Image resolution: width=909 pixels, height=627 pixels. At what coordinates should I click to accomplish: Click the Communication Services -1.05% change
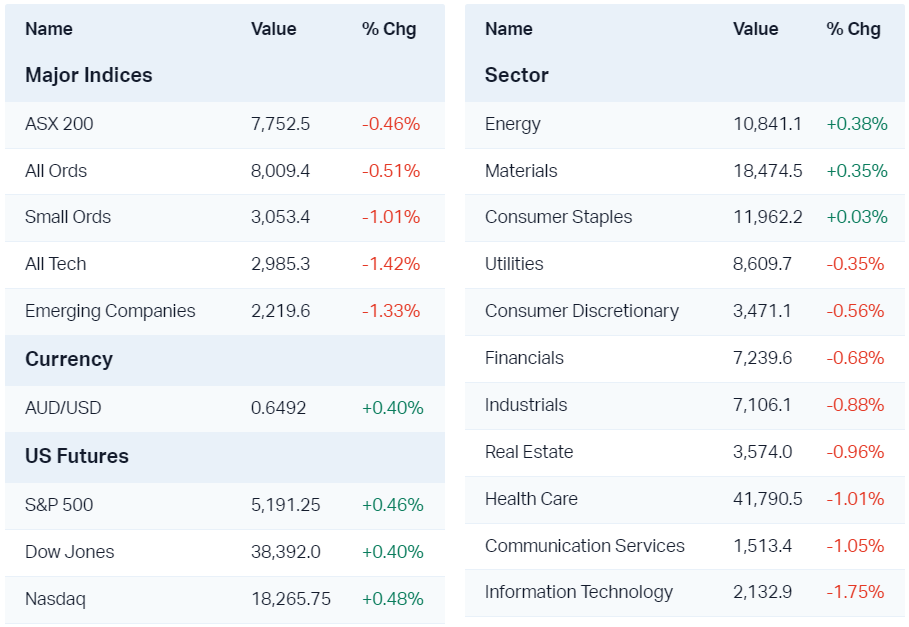(x=855, y=546)
